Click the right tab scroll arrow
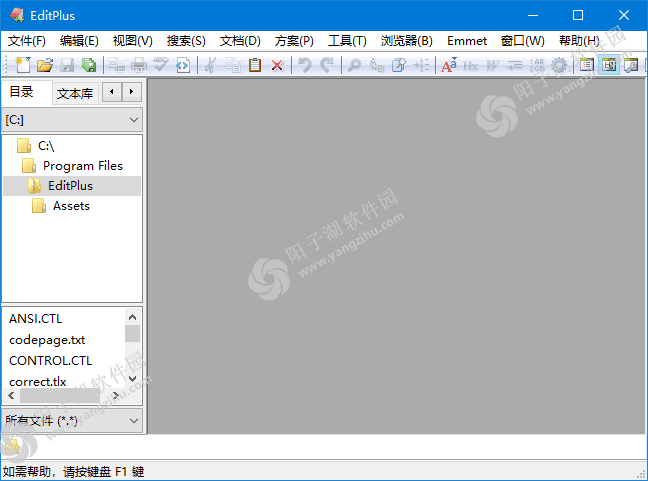This screenshot has width=648, height=481. tap(131, 91)
